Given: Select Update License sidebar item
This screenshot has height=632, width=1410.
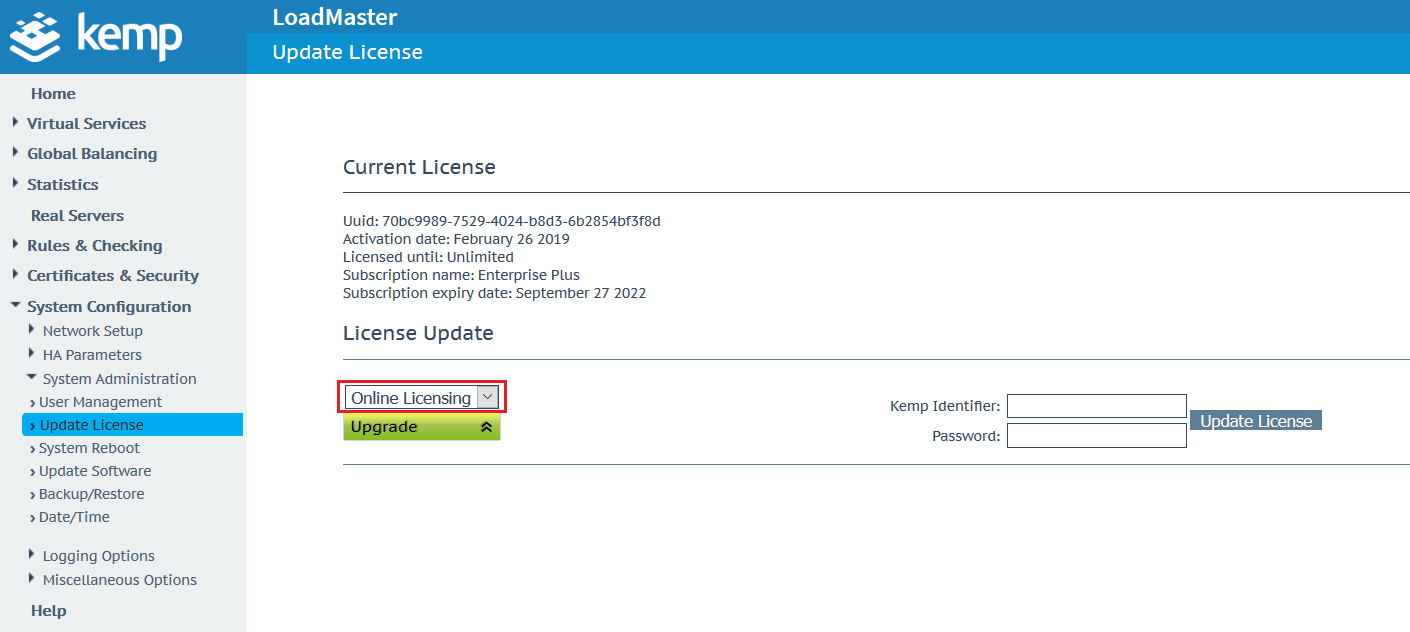Looking at the screenshot, I should tap(132, 425).
